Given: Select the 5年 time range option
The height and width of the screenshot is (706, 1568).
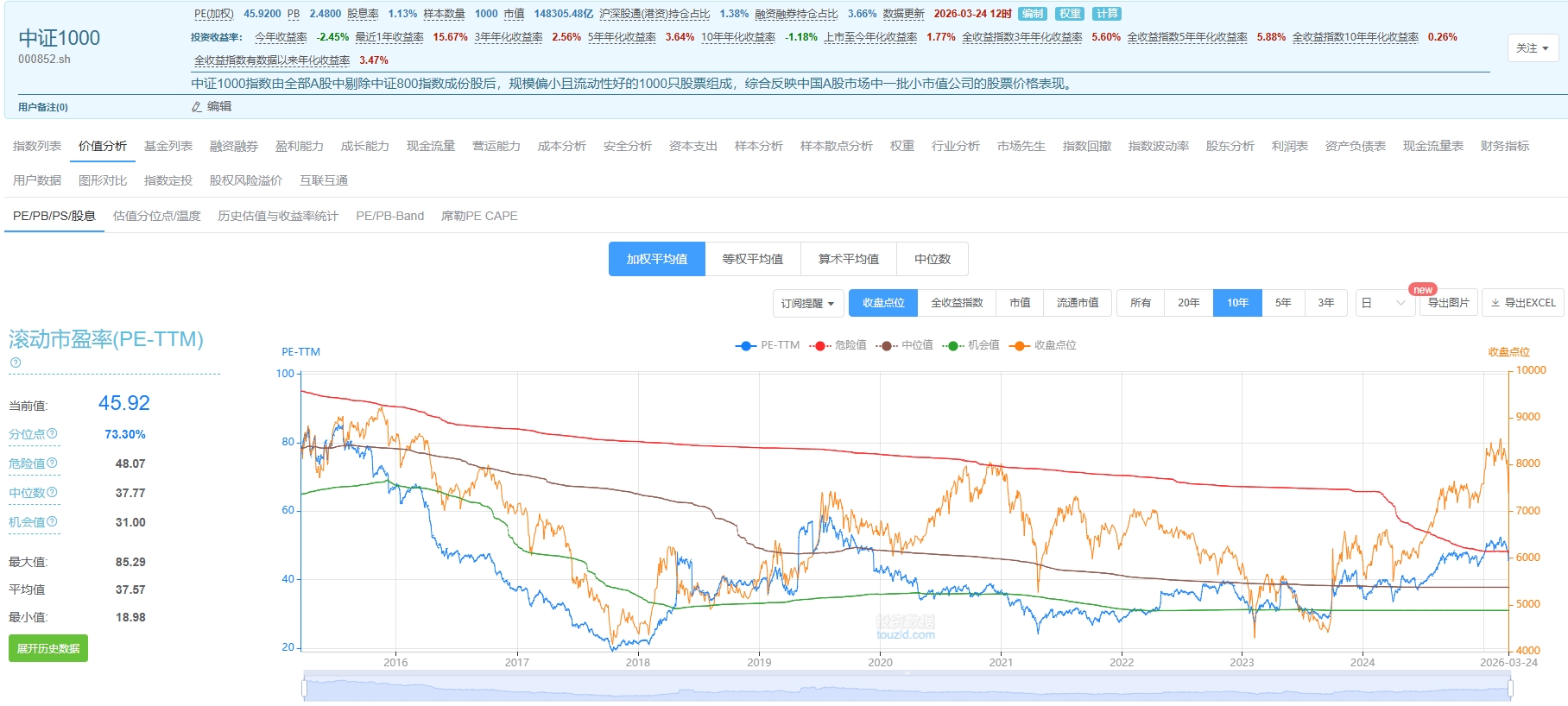Looking at the screenshot, I should [1283, 303].
